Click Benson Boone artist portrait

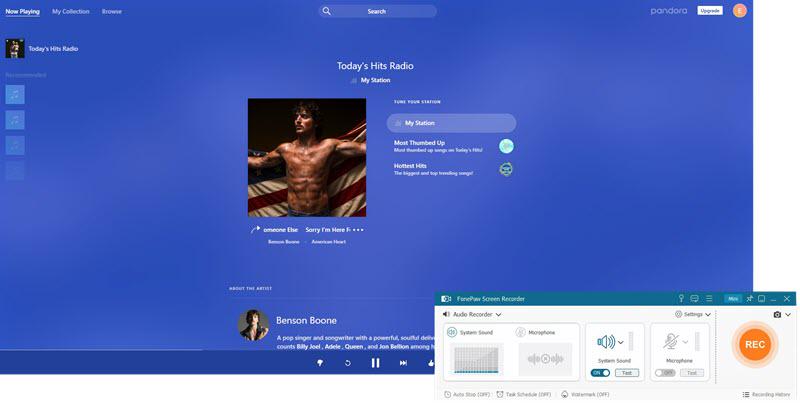(254, 325)
